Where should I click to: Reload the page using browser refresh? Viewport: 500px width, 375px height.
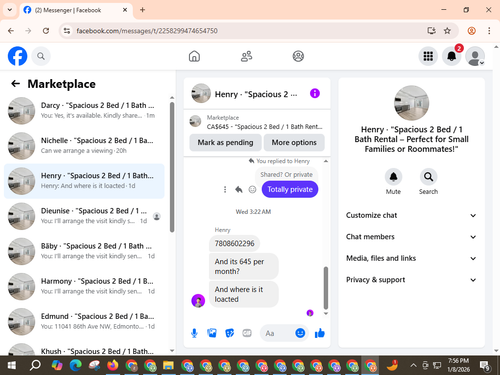(x=46, y=31)
